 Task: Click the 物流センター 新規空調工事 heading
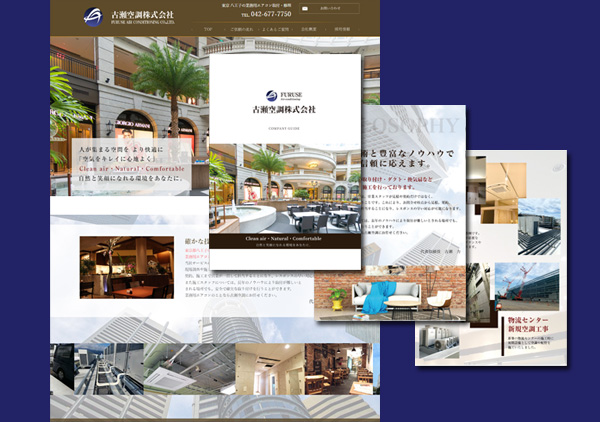528,324
